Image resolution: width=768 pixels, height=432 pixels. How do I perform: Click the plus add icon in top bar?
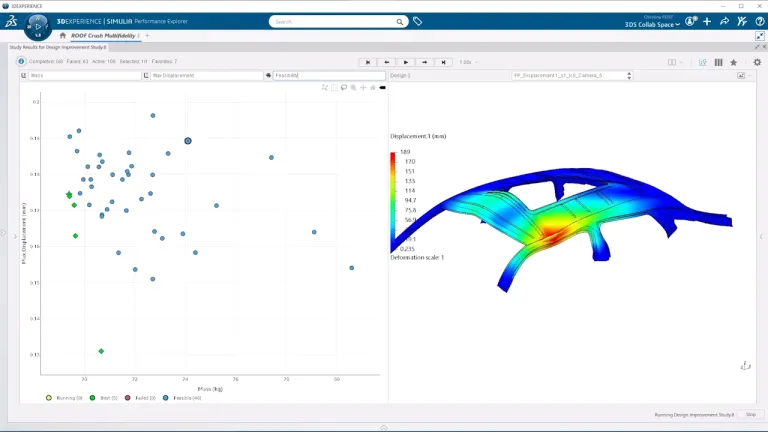(707, 21)
